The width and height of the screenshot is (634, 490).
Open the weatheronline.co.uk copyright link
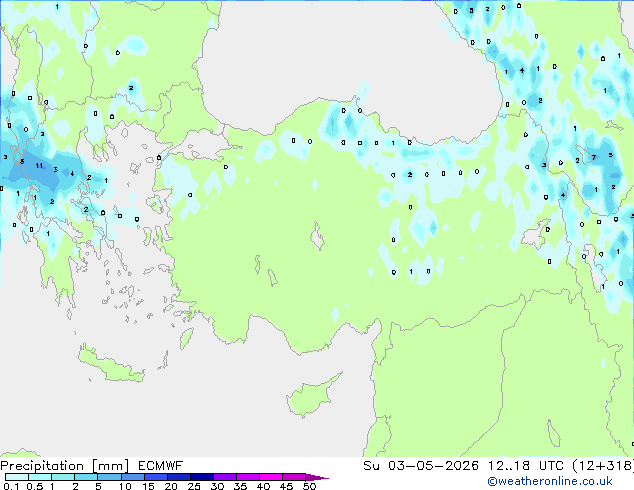pos(550,481)
